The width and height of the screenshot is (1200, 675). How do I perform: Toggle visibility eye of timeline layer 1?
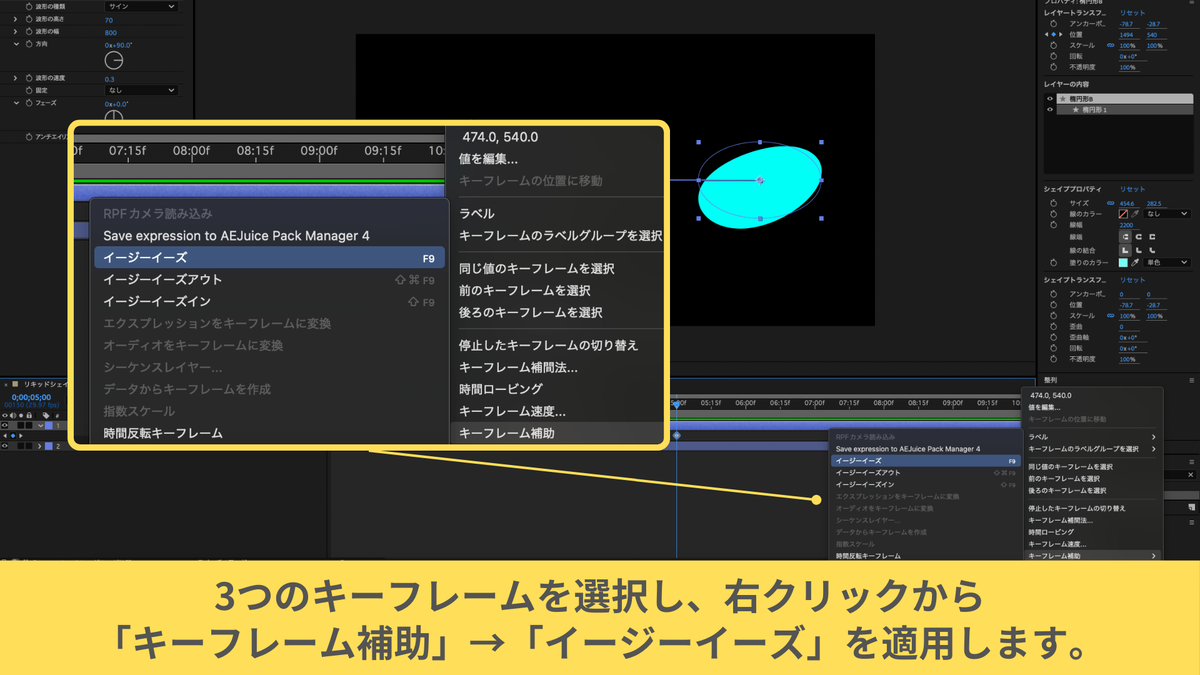(x=5, y=425)
